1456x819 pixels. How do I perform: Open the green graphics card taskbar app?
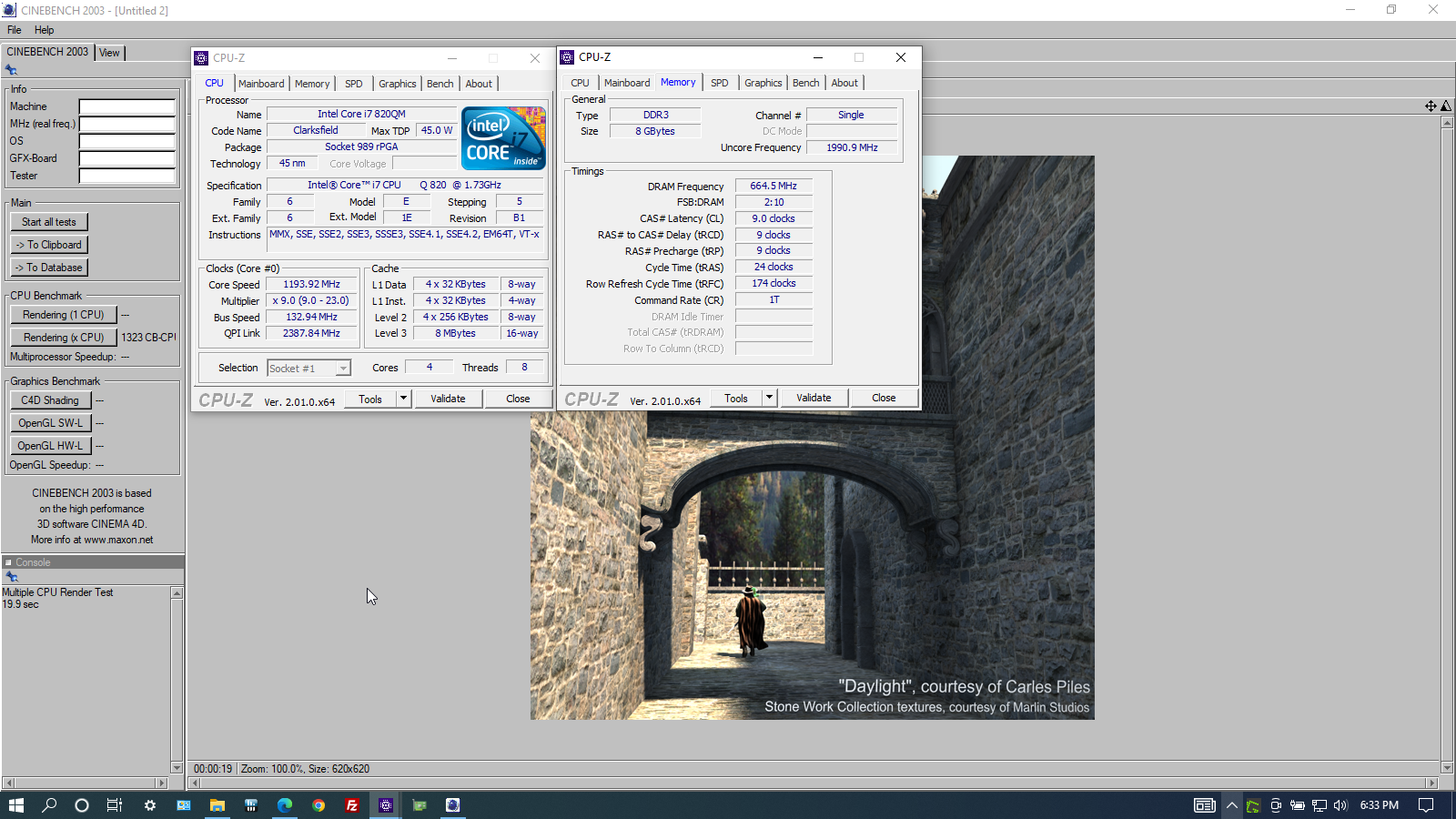click(x=420, y=805)
